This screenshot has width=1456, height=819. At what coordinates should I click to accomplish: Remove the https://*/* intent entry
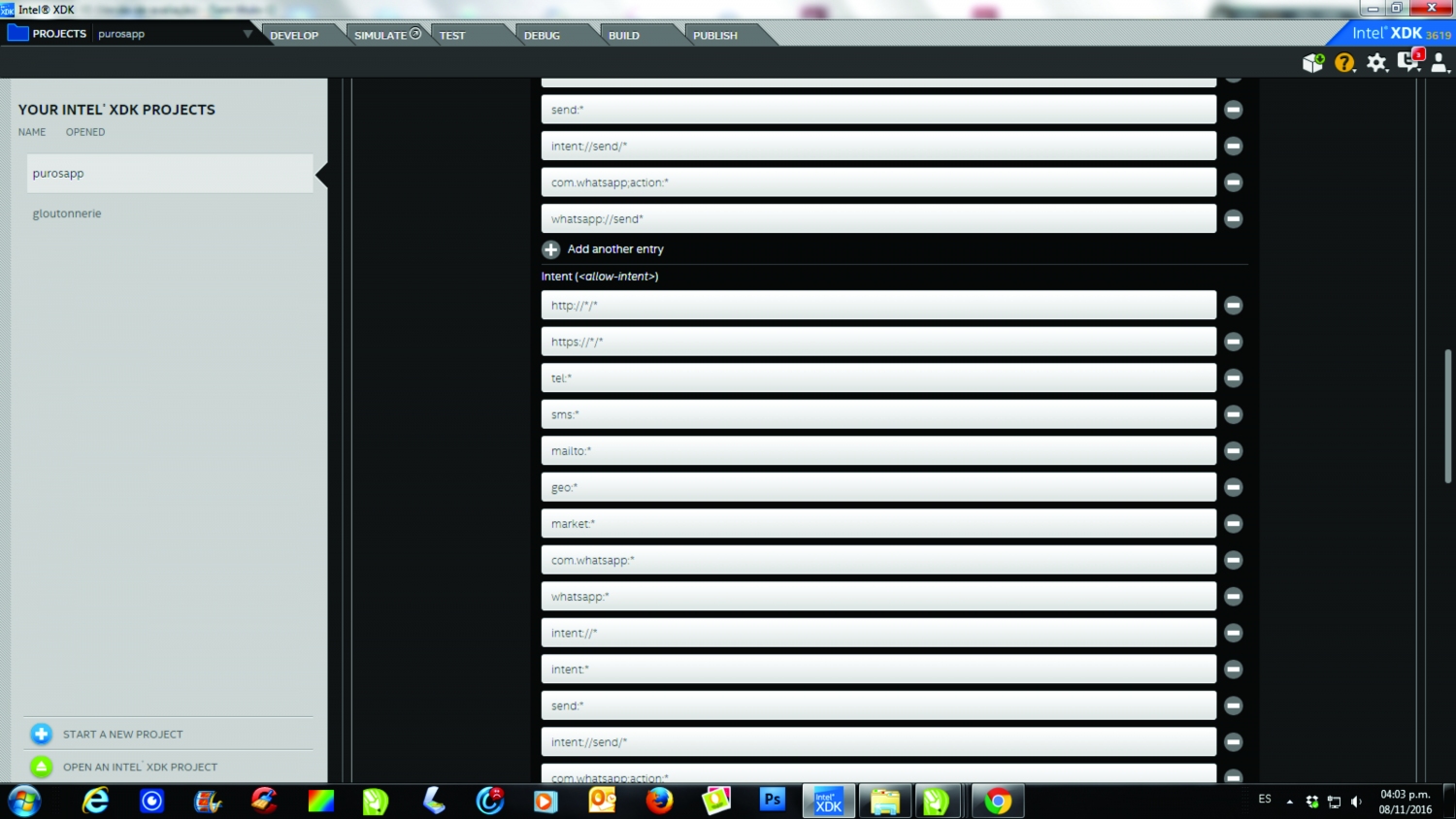1233,342
